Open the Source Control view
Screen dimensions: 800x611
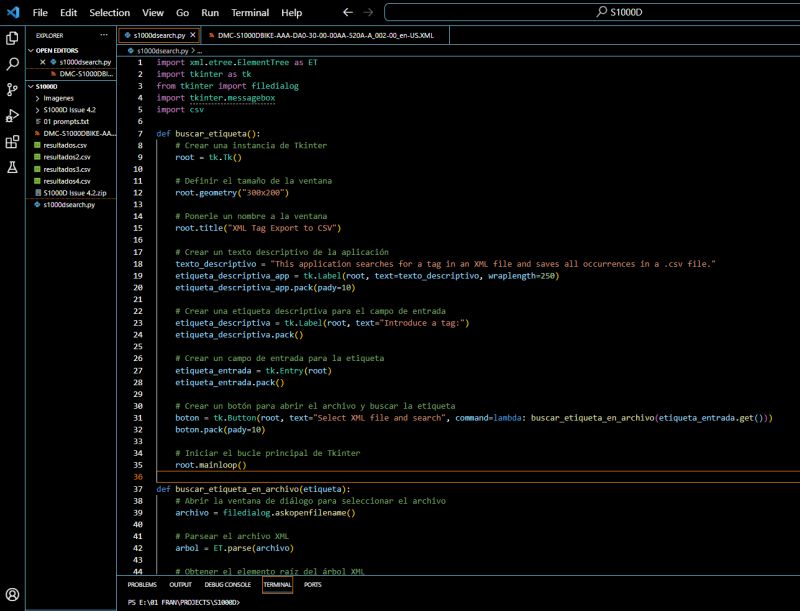point(13,90)
